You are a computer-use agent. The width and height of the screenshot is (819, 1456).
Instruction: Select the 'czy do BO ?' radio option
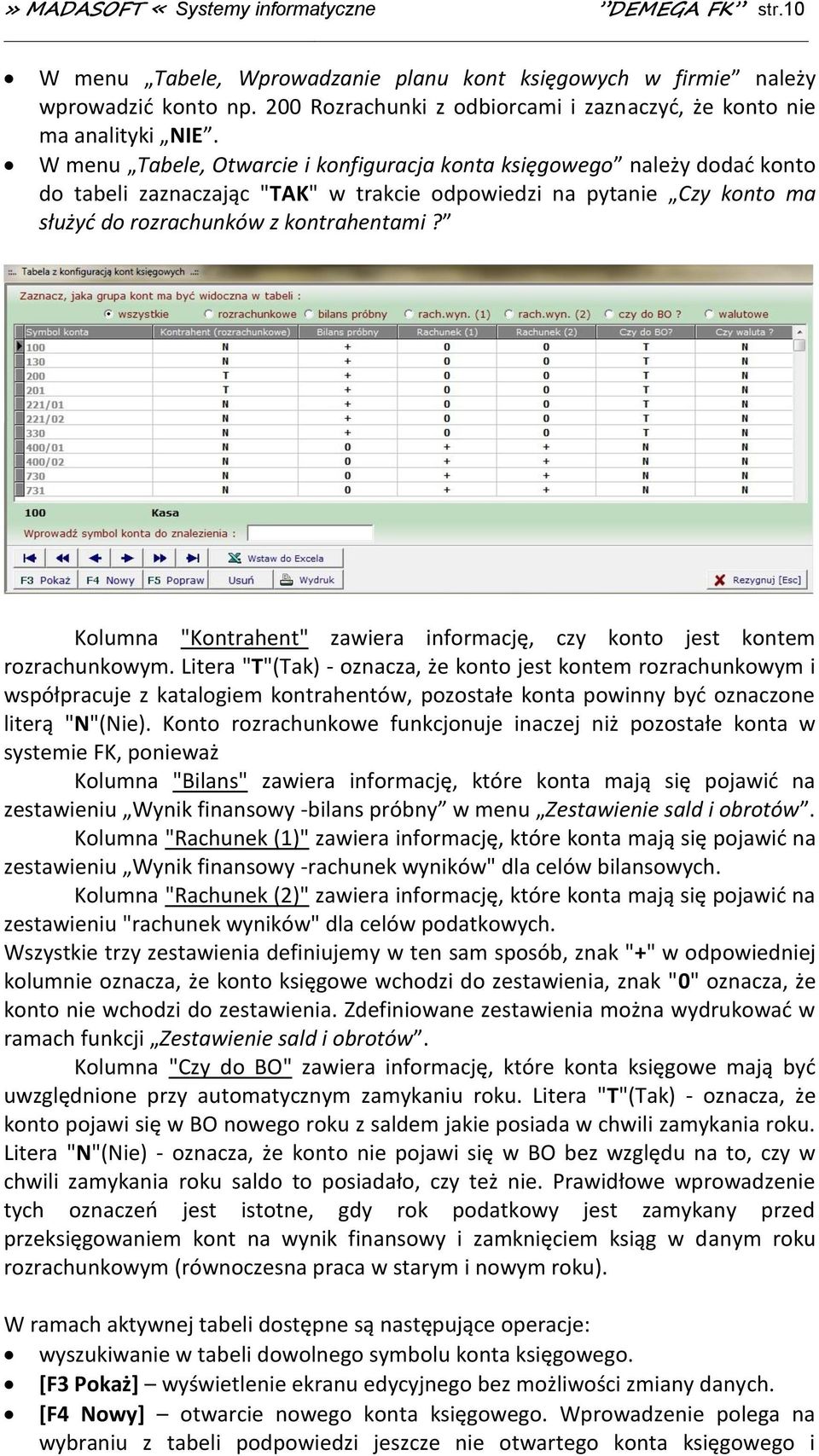pyautogui.click(x=643, y=314)
